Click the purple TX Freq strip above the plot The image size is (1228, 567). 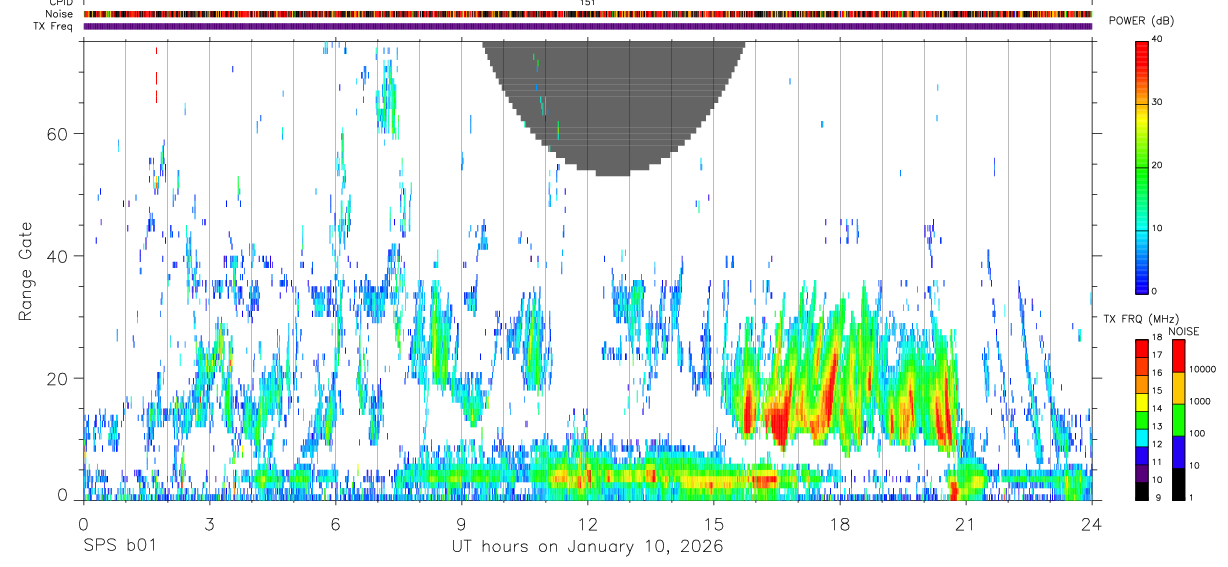pos(587,26)
